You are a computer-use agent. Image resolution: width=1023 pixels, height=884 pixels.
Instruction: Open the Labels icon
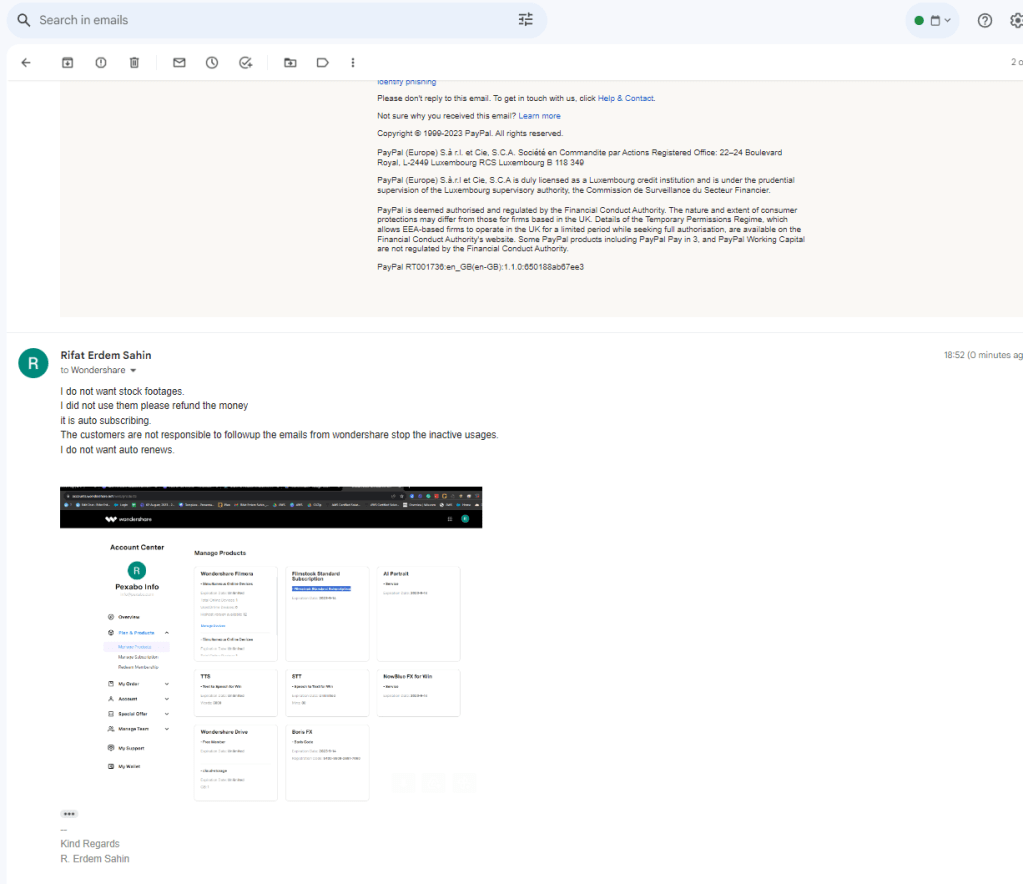click(x=322, y=63)
